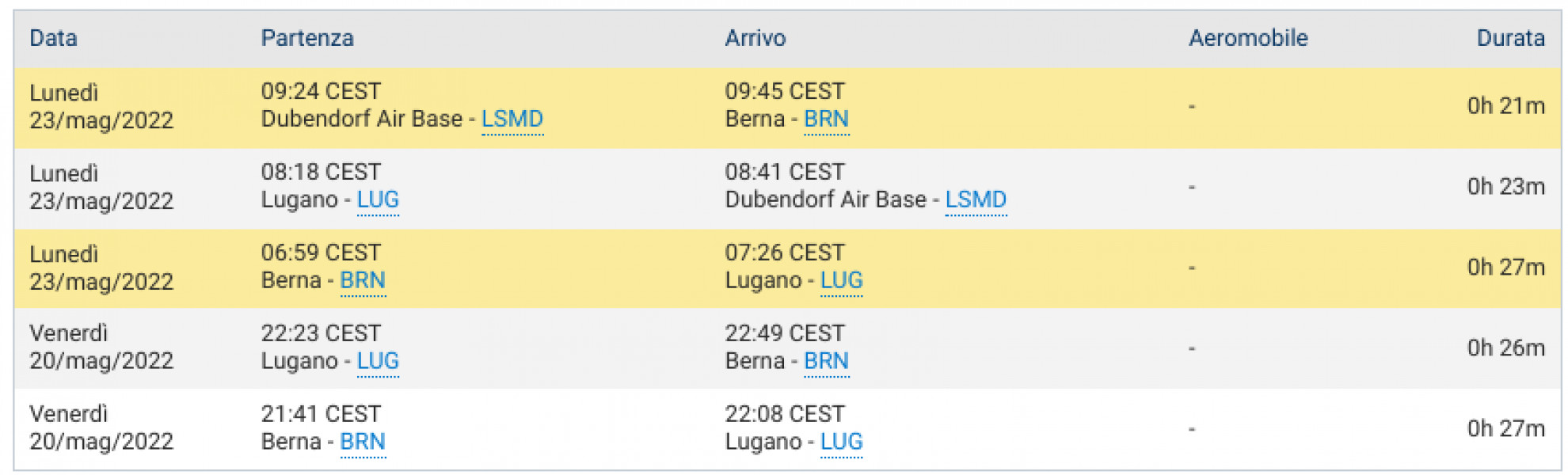The width and height of the screenshot is (1568, 475).
Task: Open LSMD link for 09:24 departure
Action: pyautogui.click(x=512, y=119)
